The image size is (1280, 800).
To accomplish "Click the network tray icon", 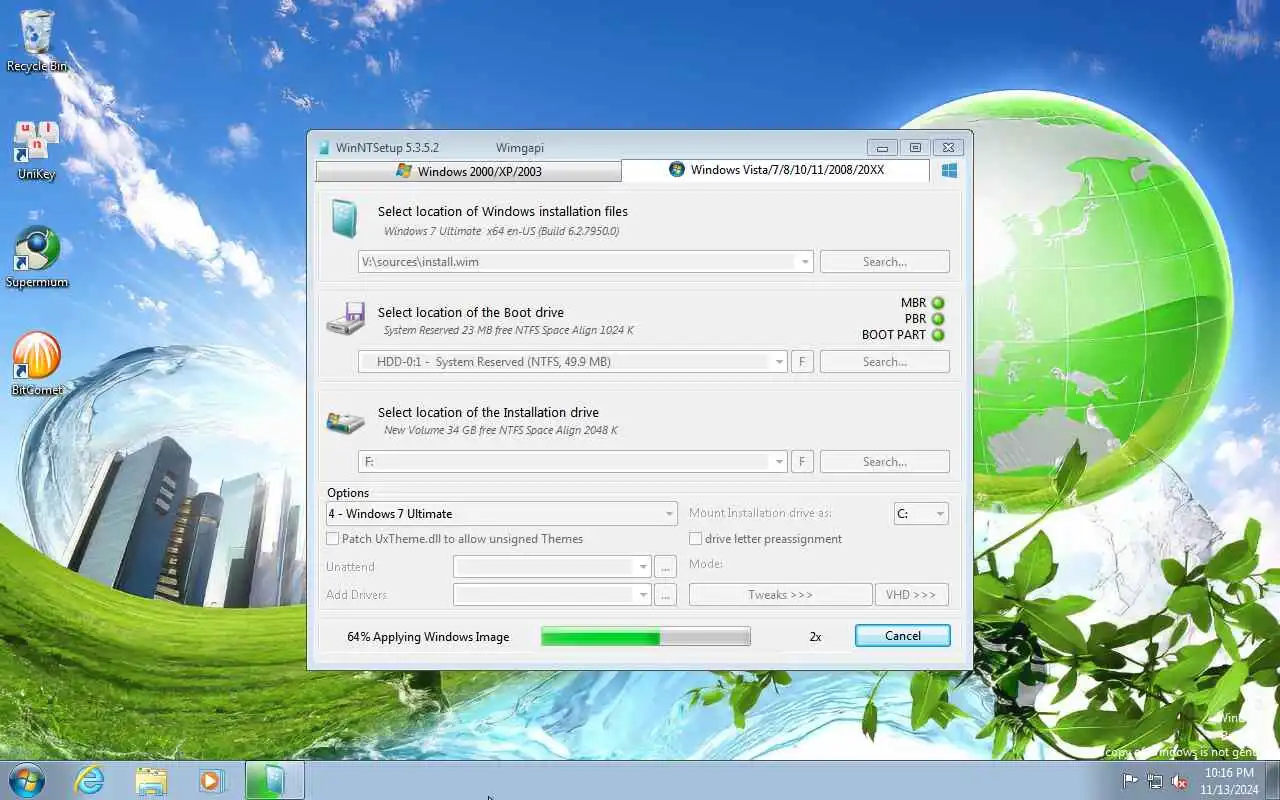I will (1155, 781).
